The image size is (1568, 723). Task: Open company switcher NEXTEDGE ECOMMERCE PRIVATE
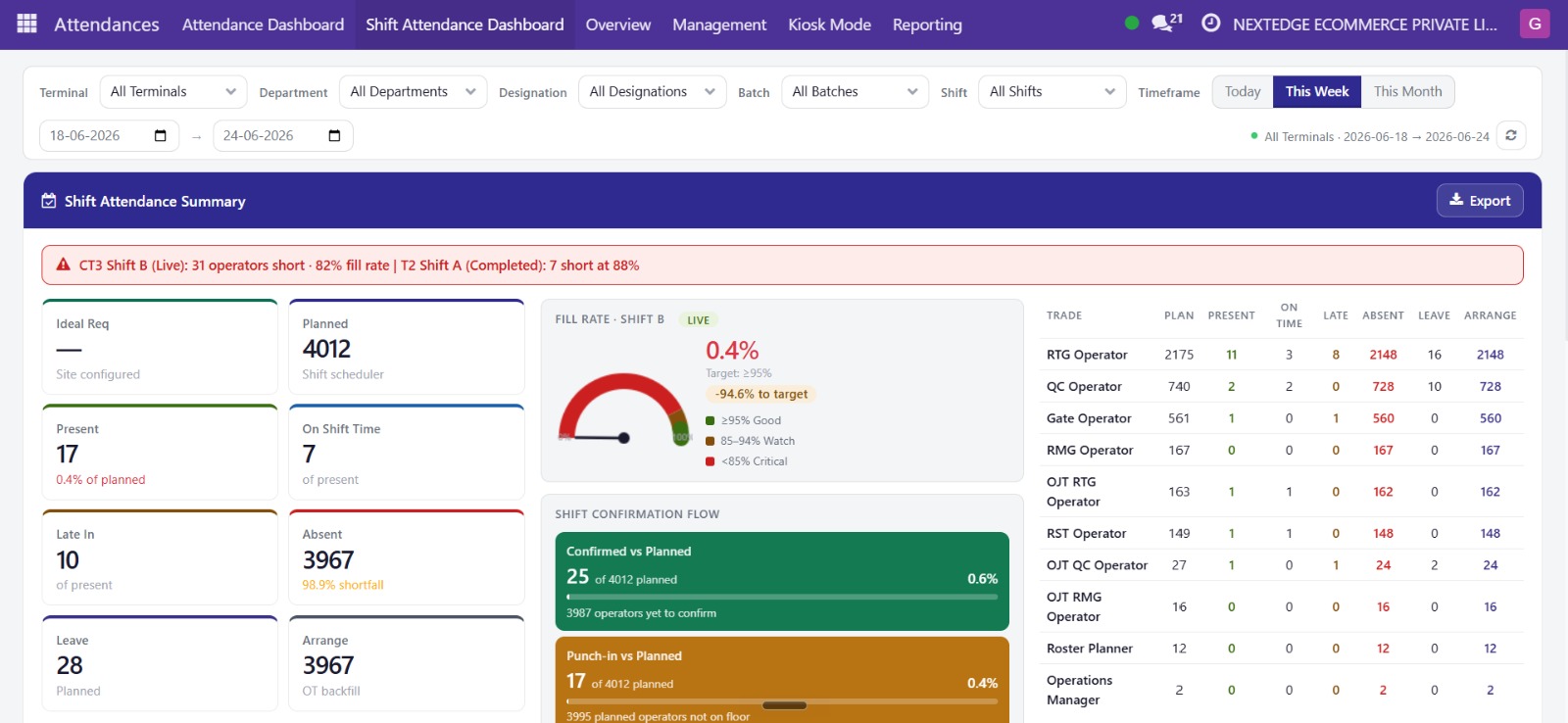click(1365, 24)
